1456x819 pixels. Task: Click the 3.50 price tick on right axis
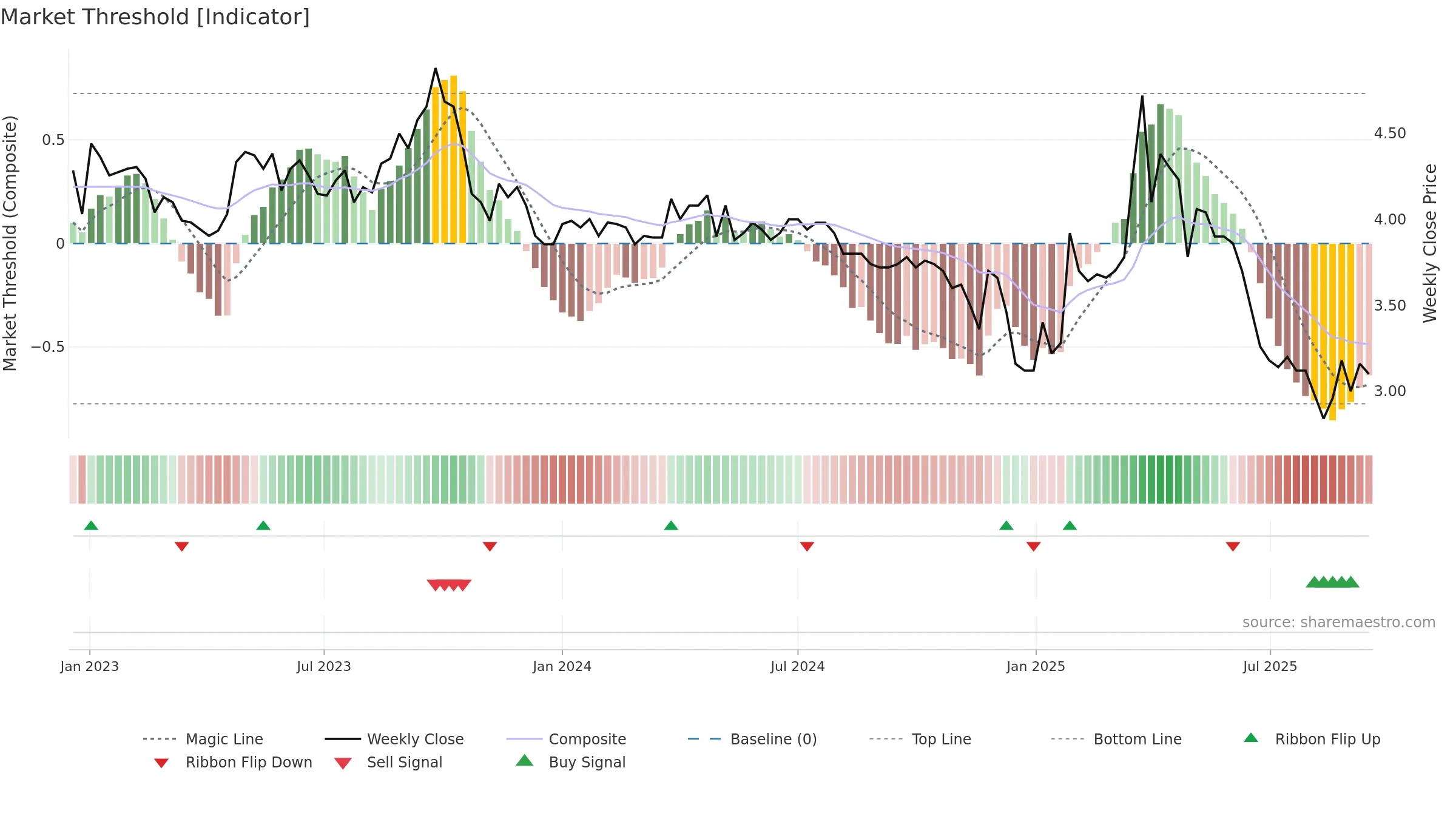[x=1390, y=306]
